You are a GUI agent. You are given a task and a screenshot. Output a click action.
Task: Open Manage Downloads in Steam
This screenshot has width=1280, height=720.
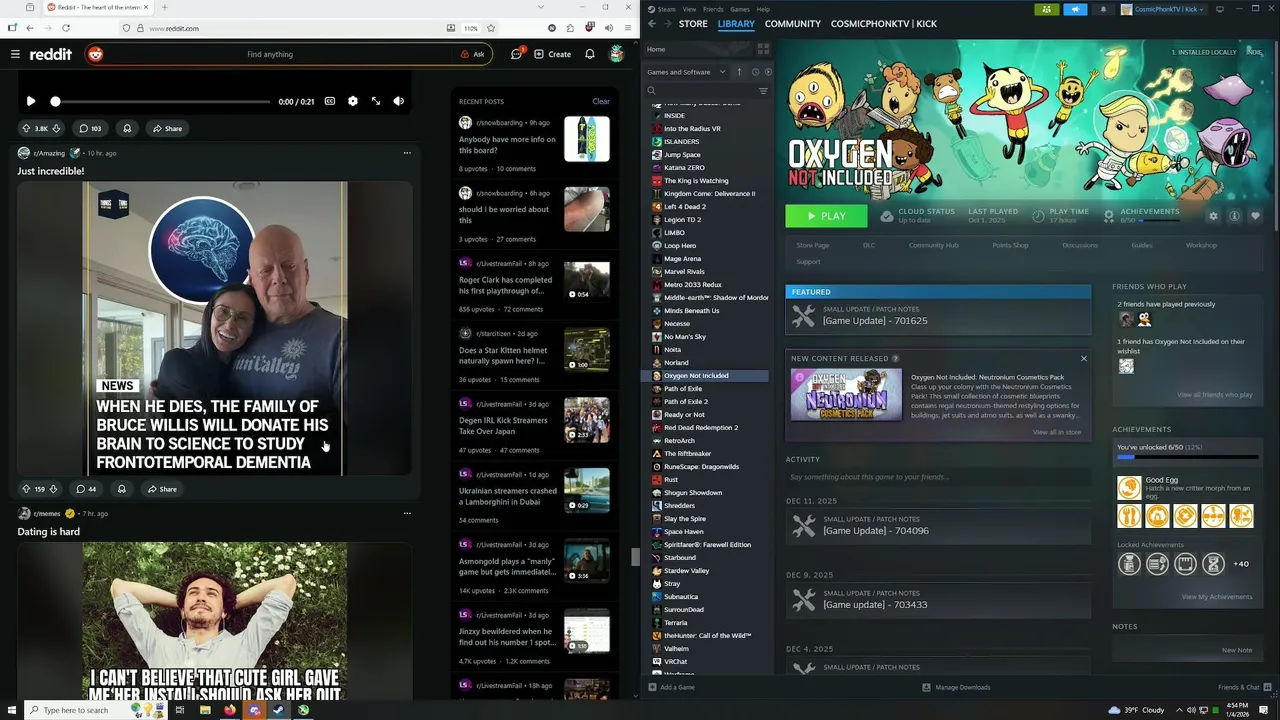coord(956,687)
